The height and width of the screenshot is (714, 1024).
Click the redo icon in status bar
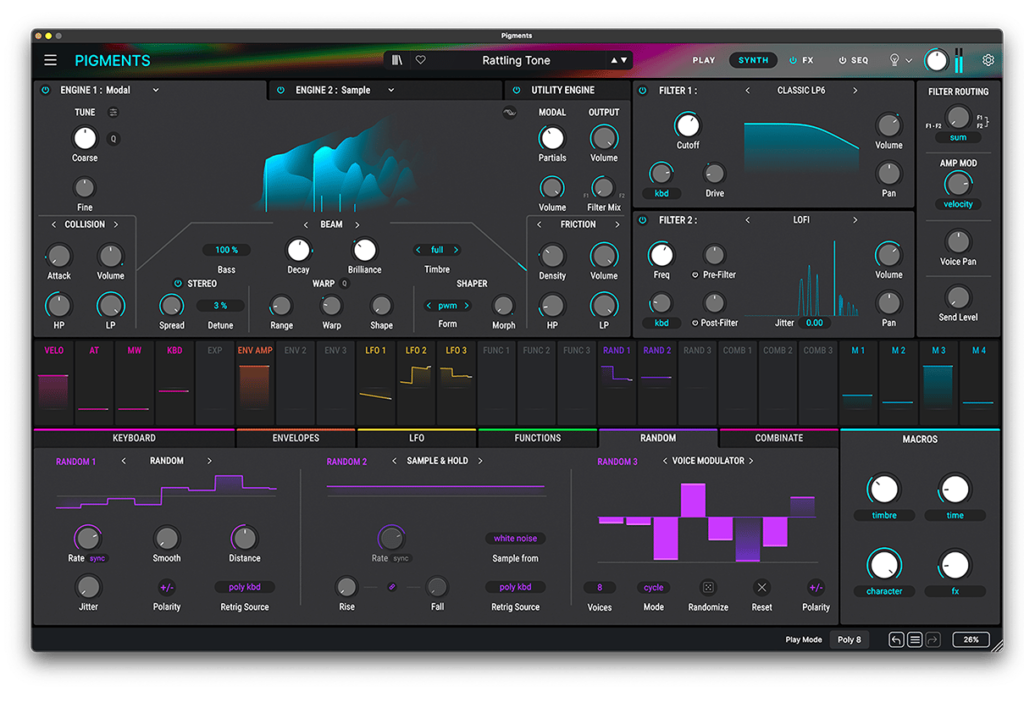coord(933,640)
